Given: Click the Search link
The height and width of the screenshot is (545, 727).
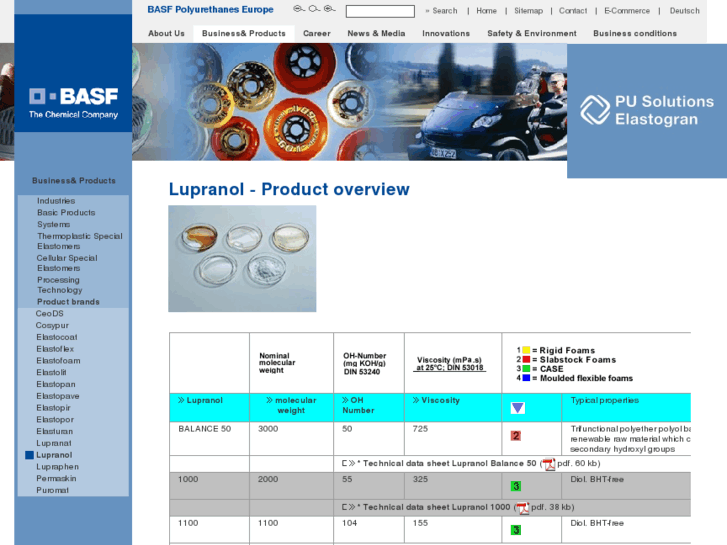Looking at the screenshot, I should (x=441, y=11).
